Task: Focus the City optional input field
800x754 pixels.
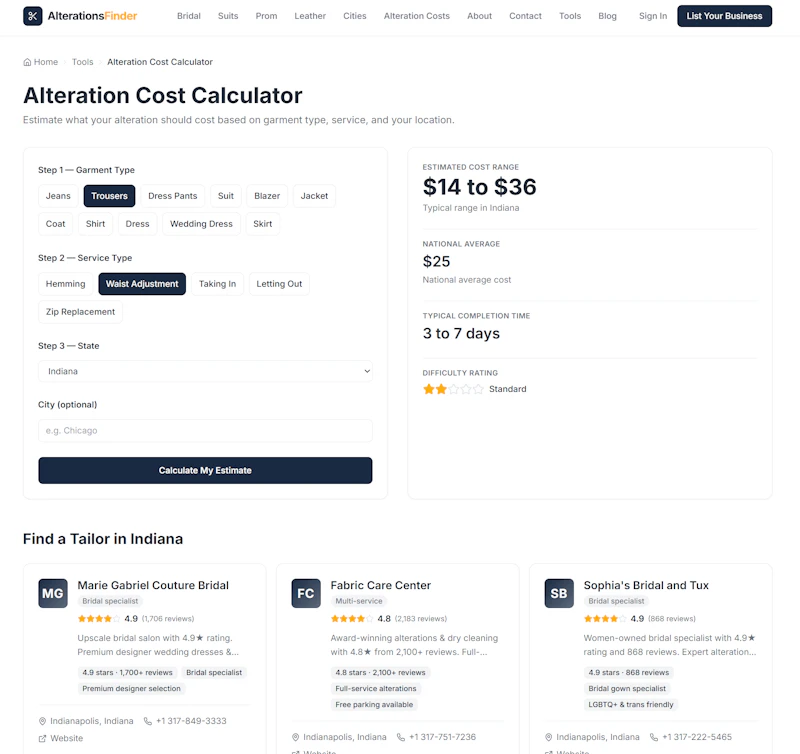Action: 205,431
